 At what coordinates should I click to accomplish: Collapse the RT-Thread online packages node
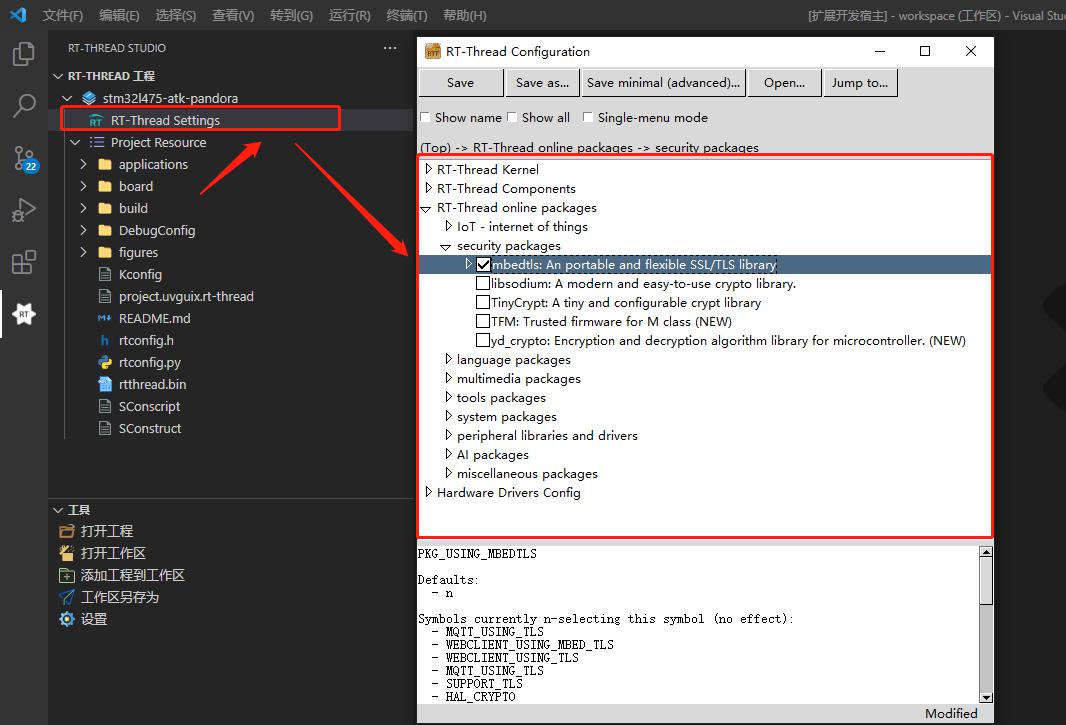pos(426,209)
